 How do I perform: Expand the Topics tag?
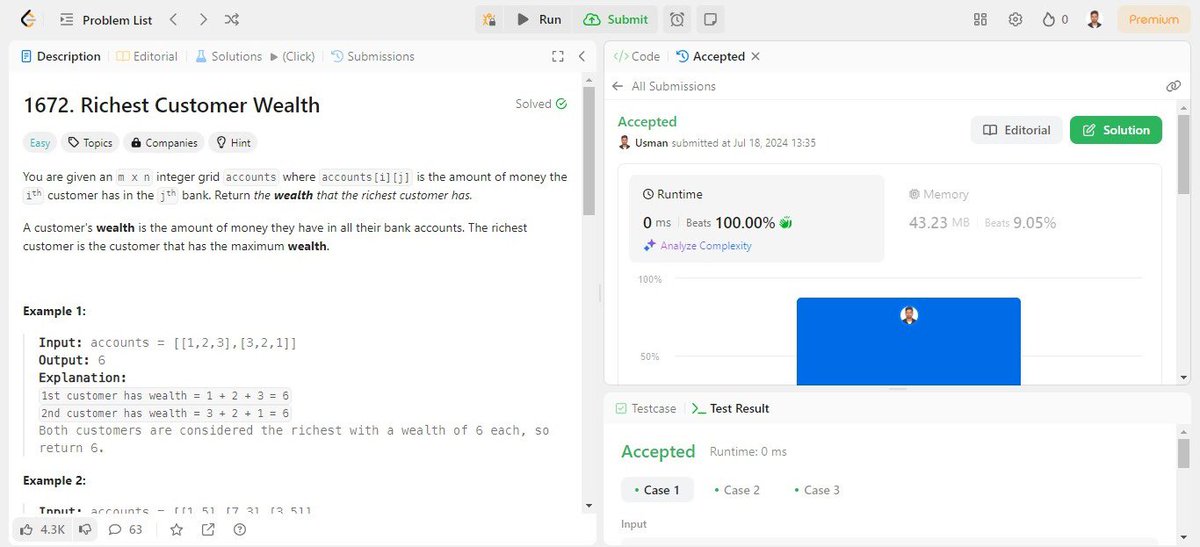coord(90,143)
